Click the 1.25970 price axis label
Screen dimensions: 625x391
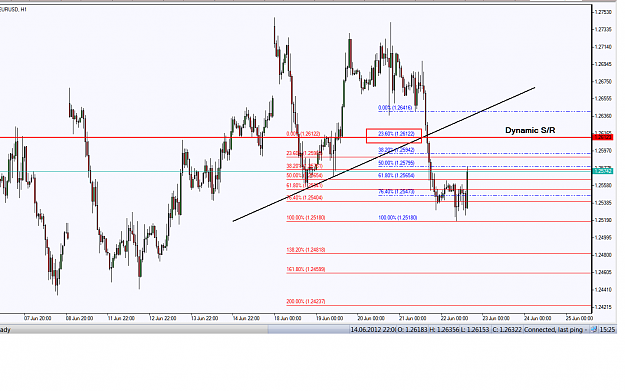coord(603,151)
